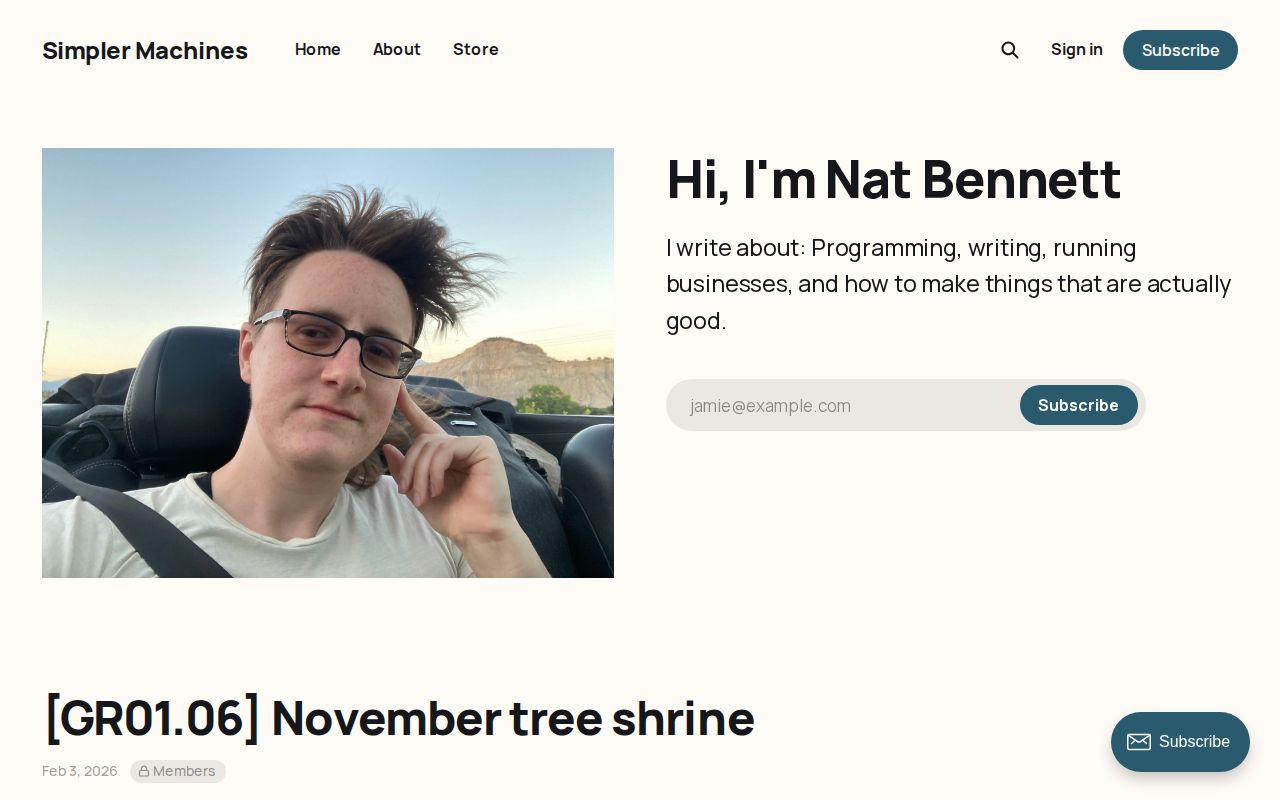
Task: Open the Home nav item
Action: click(x=318, y=49)
